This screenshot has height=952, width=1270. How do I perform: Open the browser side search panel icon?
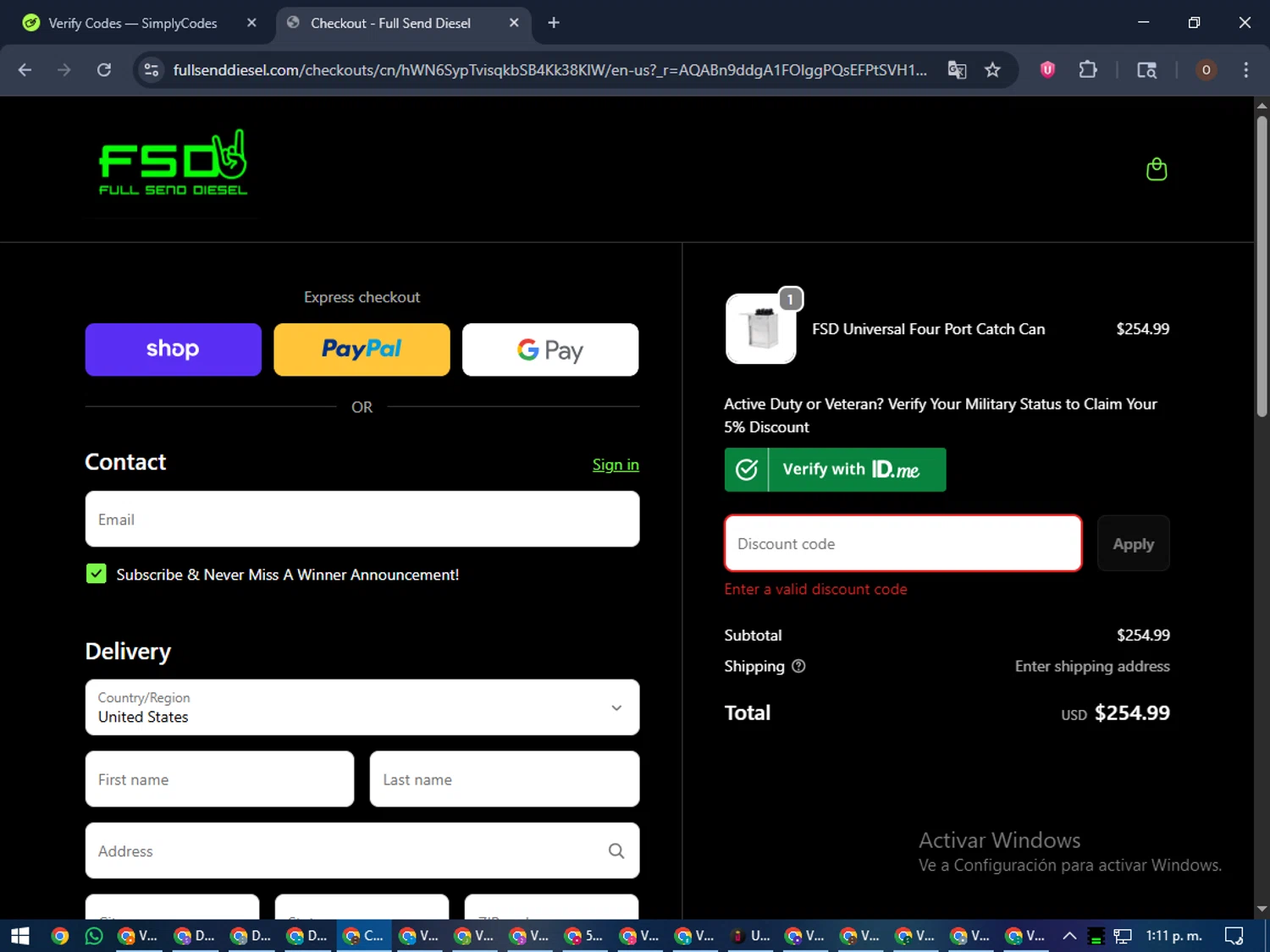point(1146,70)
